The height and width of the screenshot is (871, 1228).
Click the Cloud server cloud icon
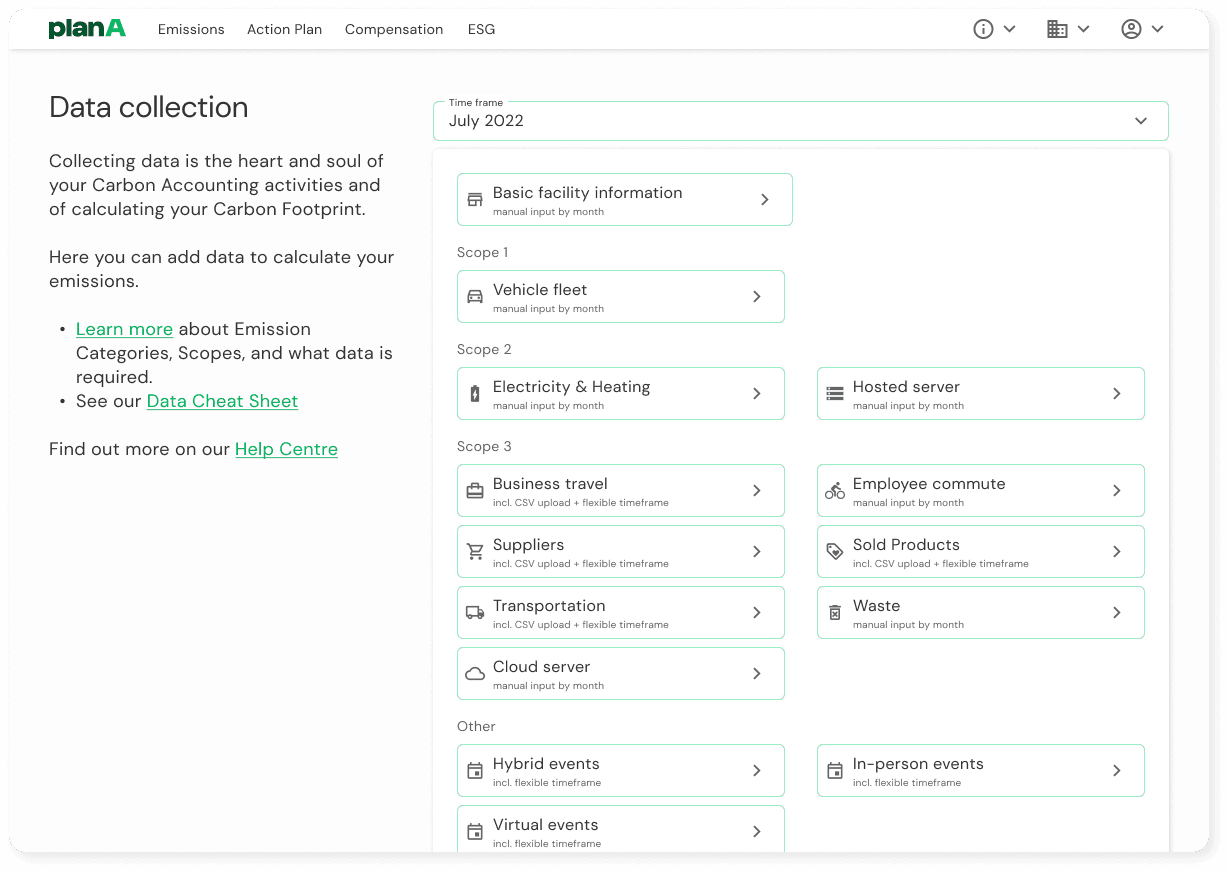pos(475,674)
